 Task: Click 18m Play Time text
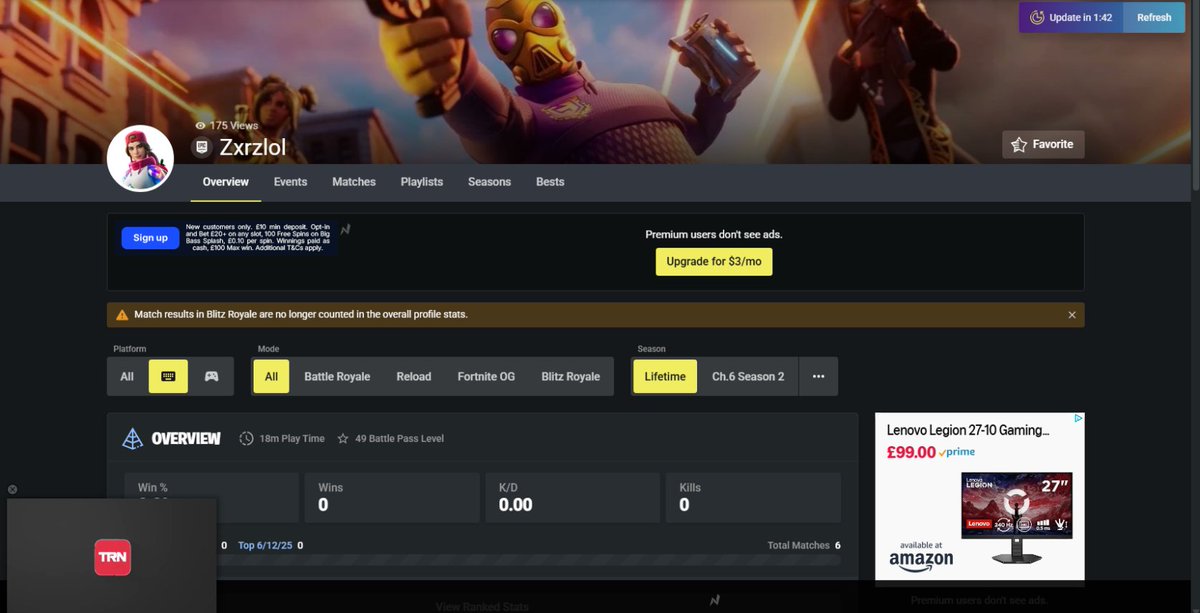coord(292,439)
